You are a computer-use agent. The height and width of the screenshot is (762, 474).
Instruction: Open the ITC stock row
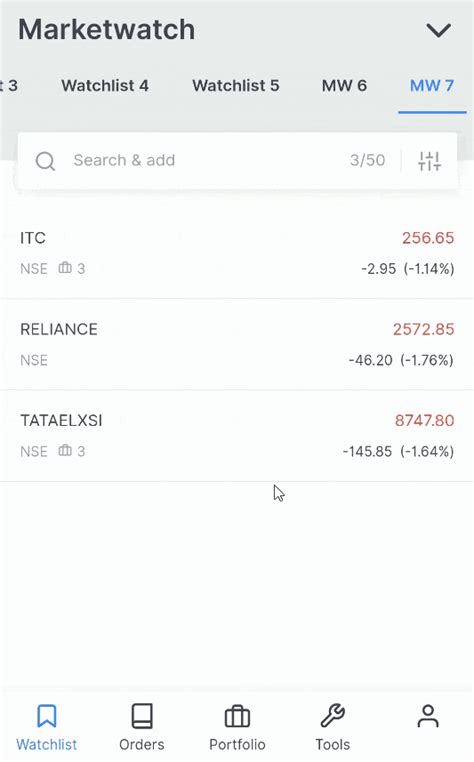237,253
